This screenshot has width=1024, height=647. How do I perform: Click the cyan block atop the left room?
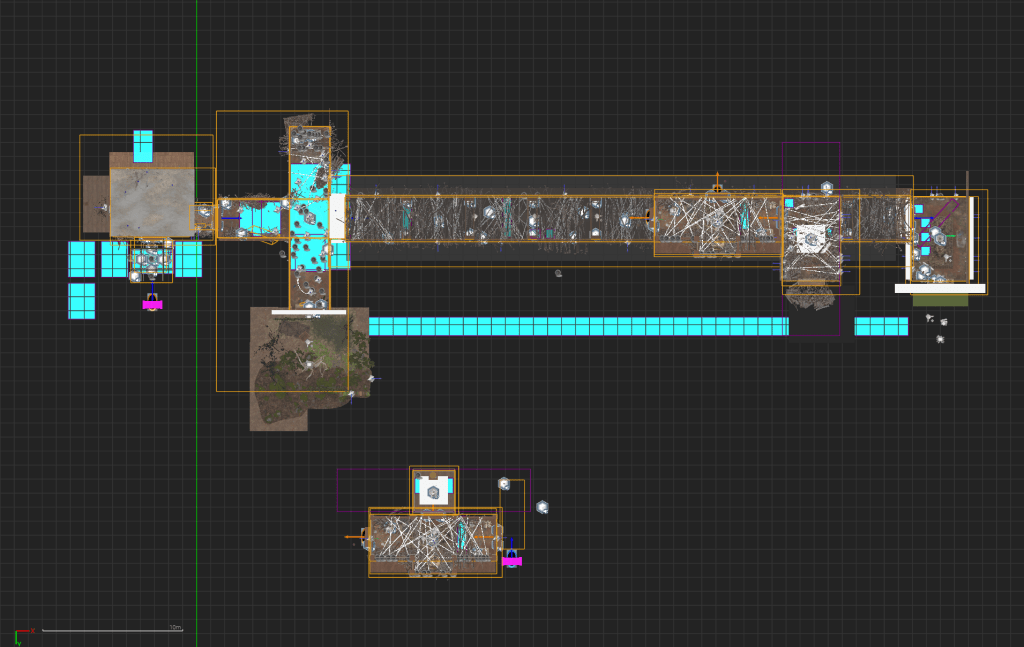143,145
